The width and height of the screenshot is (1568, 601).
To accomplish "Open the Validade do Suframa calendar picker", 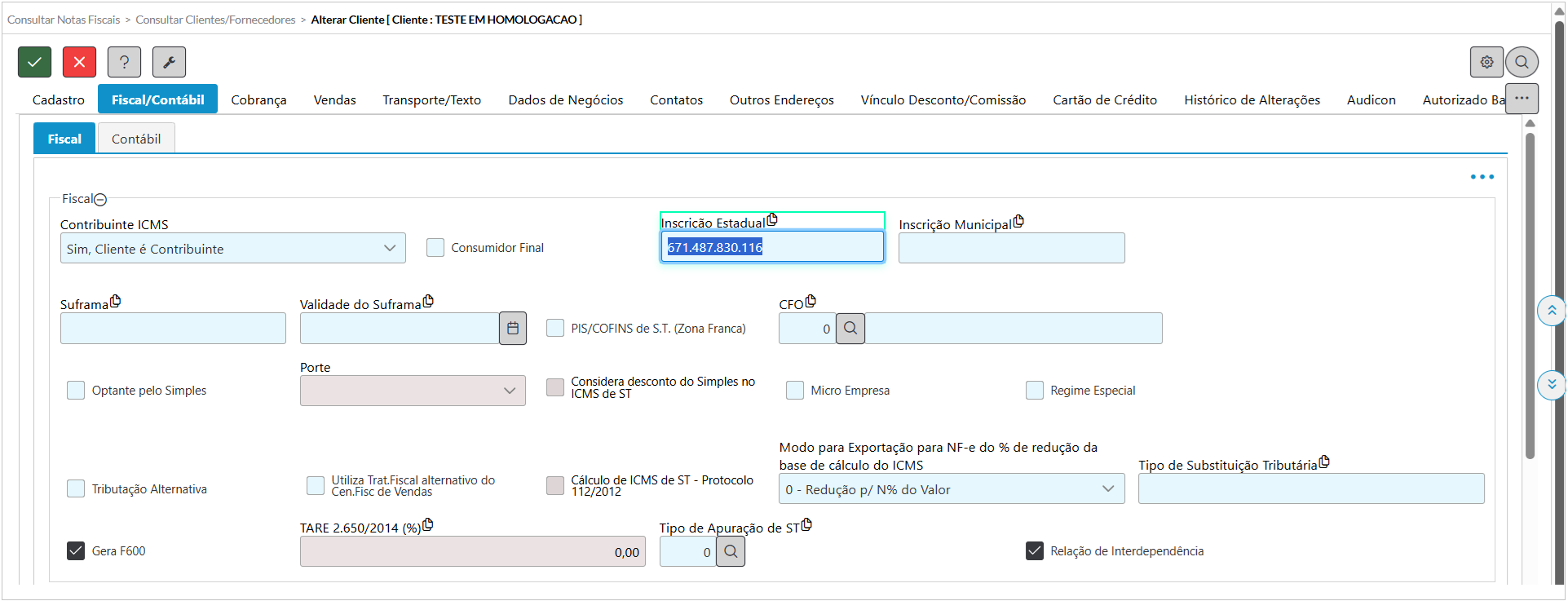I will coord(513,329).
